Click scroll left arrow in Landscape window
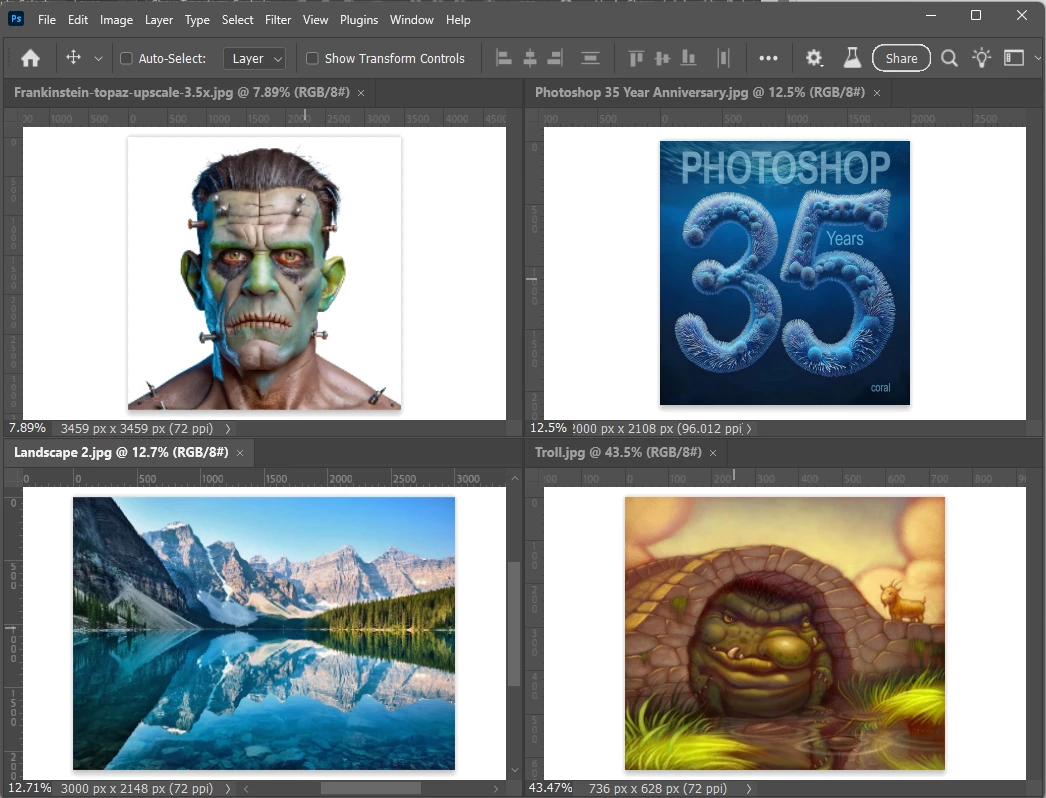Image resolution: width=1046 pixels, height=798 pixels. 246,789
